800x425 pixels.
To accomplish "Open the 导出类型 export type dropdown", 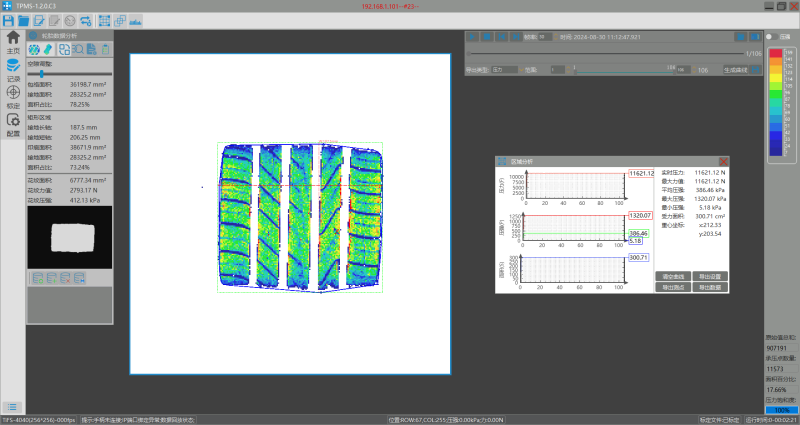I will 505,69.
